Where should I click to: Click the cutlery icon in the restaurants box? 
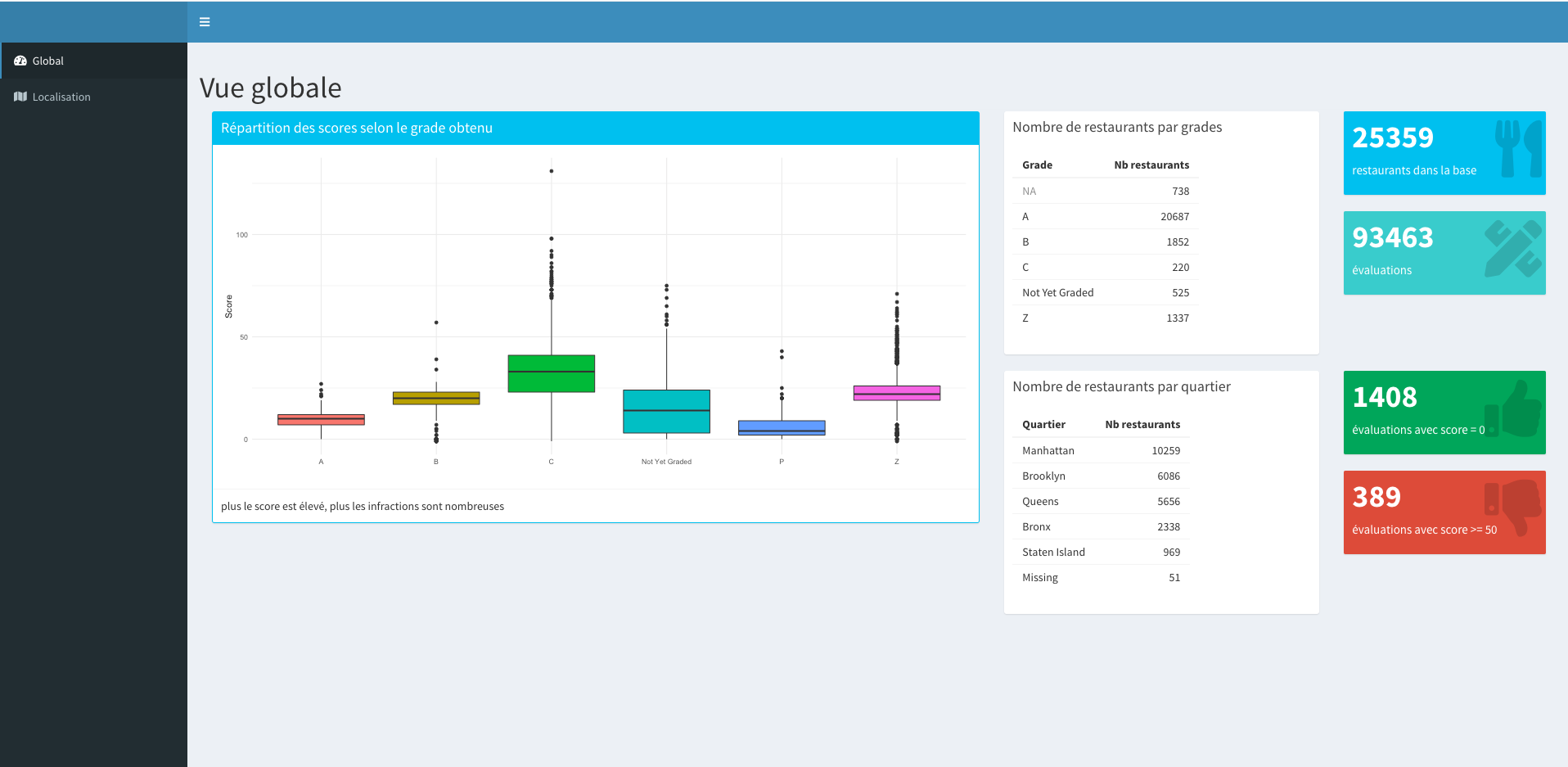point(1519,148)
